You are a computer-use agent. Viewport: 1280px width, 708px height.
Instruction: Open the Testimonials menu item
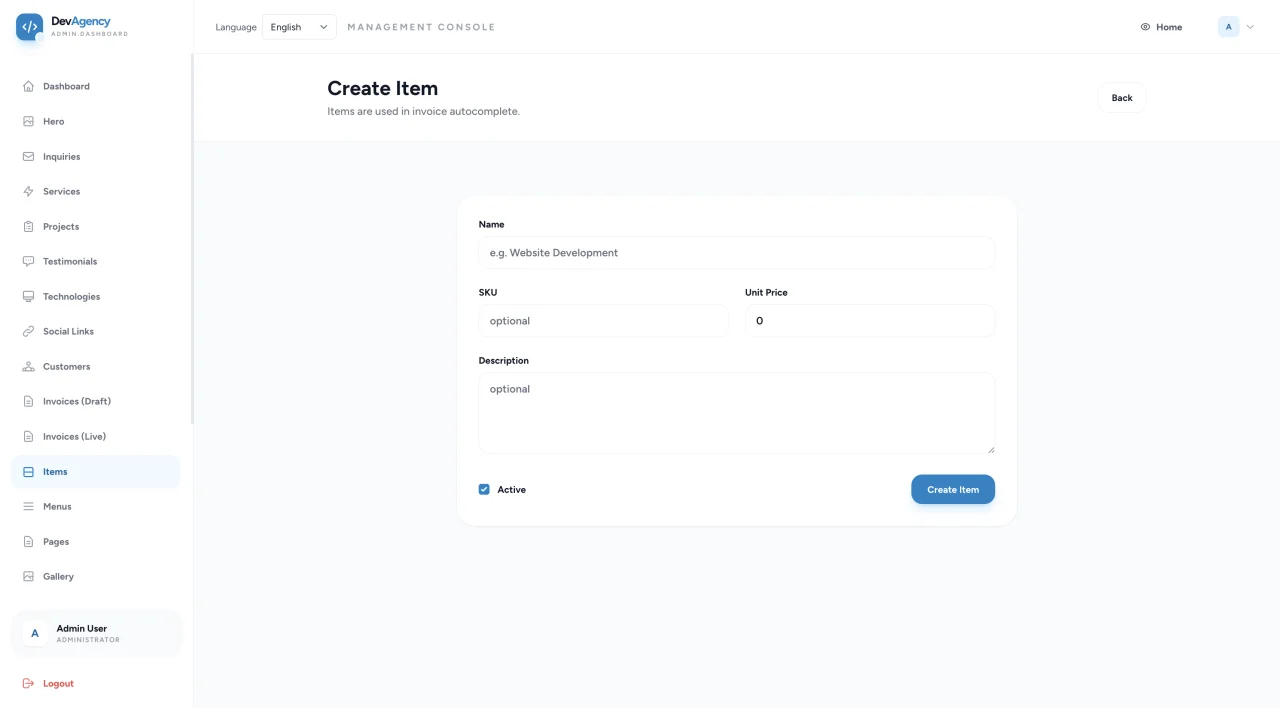tap(96, 261)
